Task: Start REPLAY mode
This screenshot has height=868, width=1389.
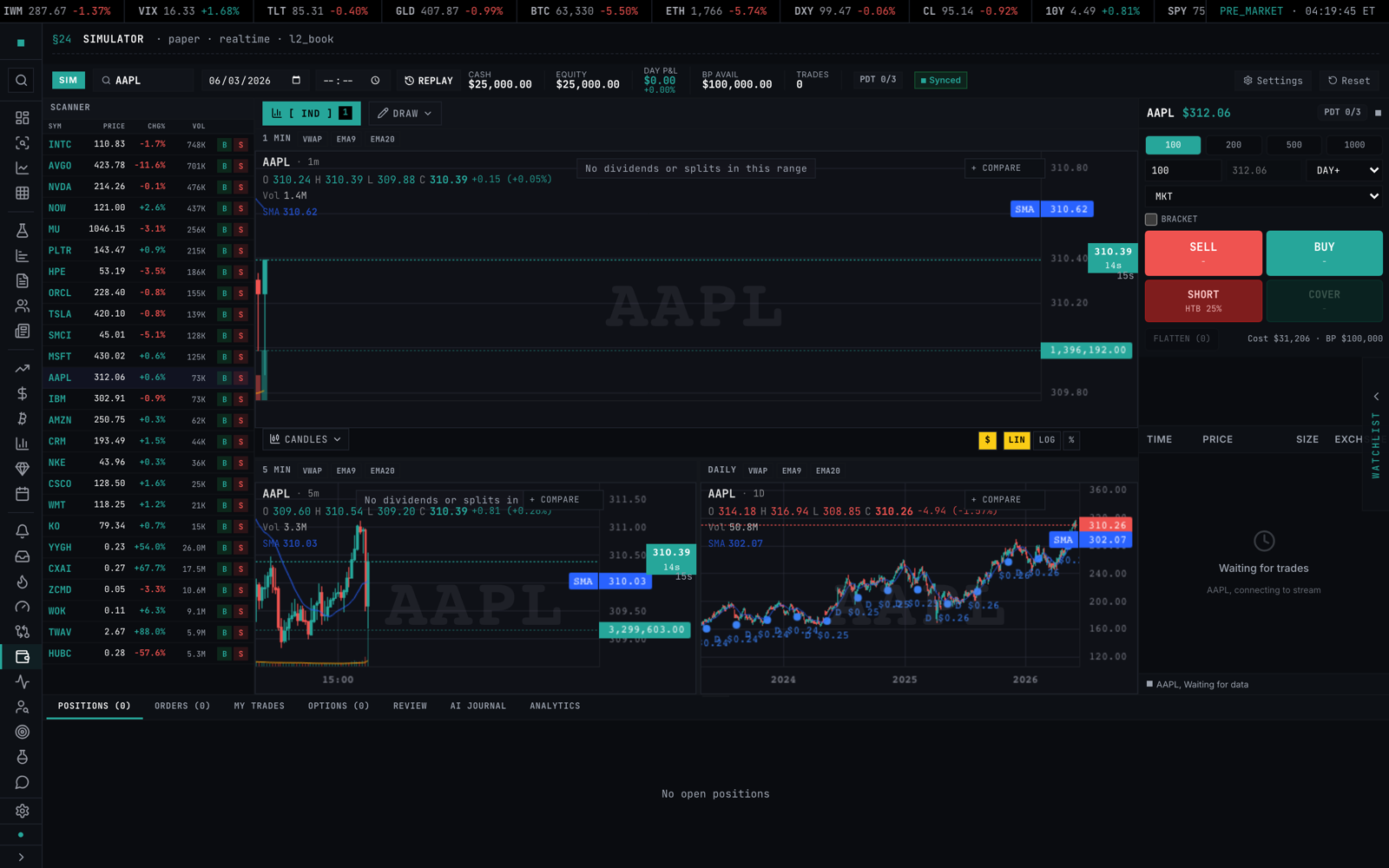Action: (429, 81)
